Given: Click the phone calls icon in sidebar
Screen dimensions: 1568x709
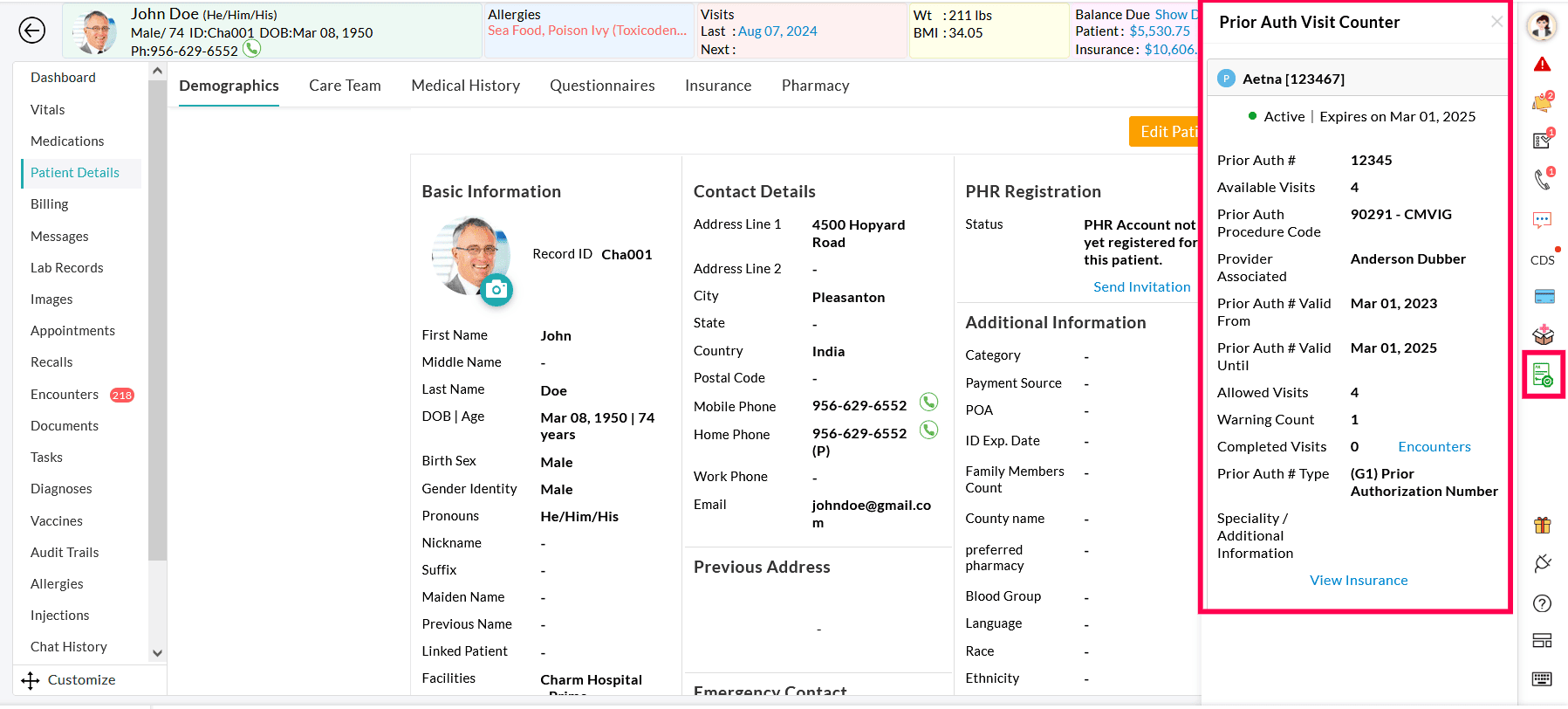Looking at the screenshot, I should (1542, 179).
